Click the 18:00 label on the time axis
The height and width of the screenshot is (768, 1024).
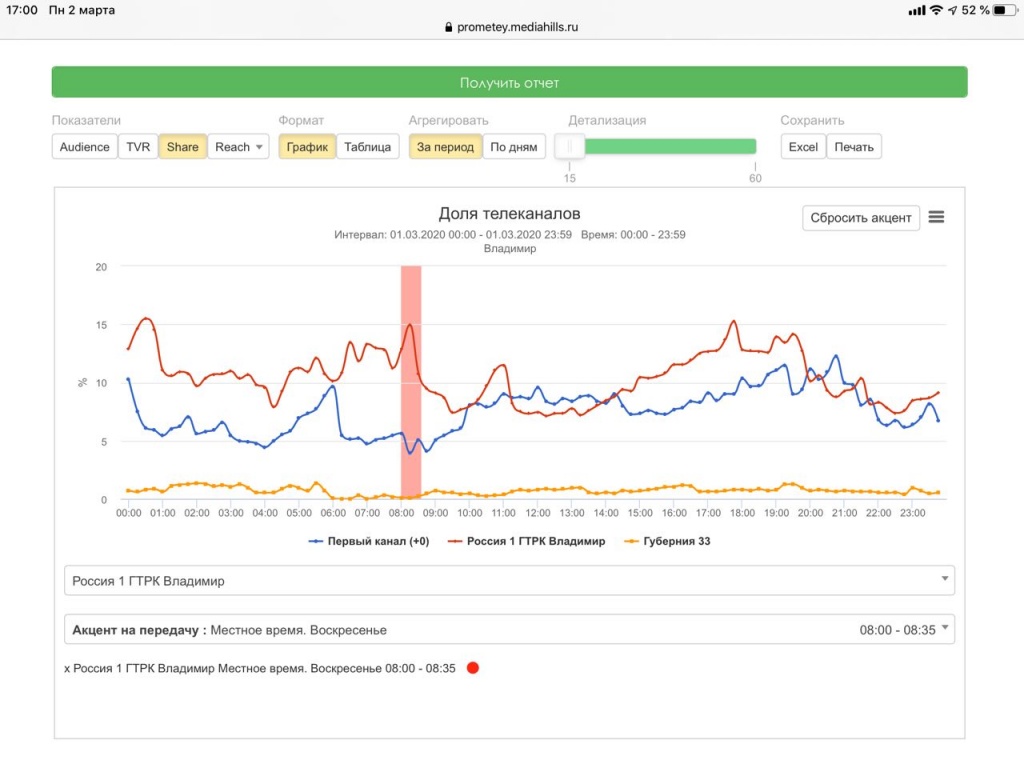(743, 513)
